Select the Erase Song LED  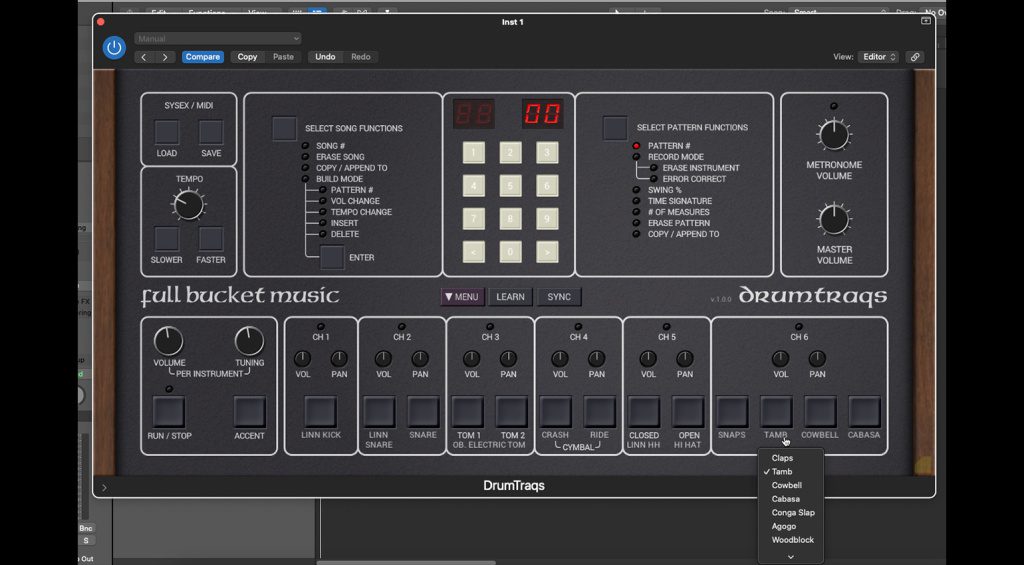pyautogui.click(x=305, y=157)
